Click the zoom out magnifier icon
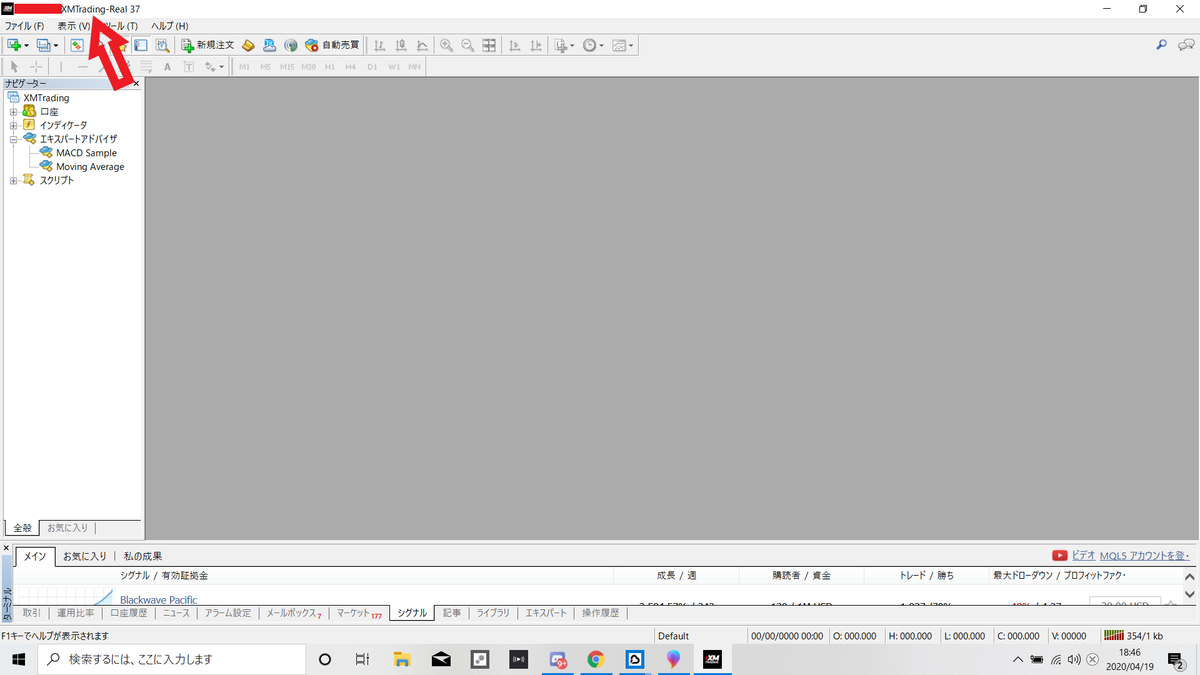Image resolution: width=1200 pixels, height=675 pixels. click(x=467, y=45)
